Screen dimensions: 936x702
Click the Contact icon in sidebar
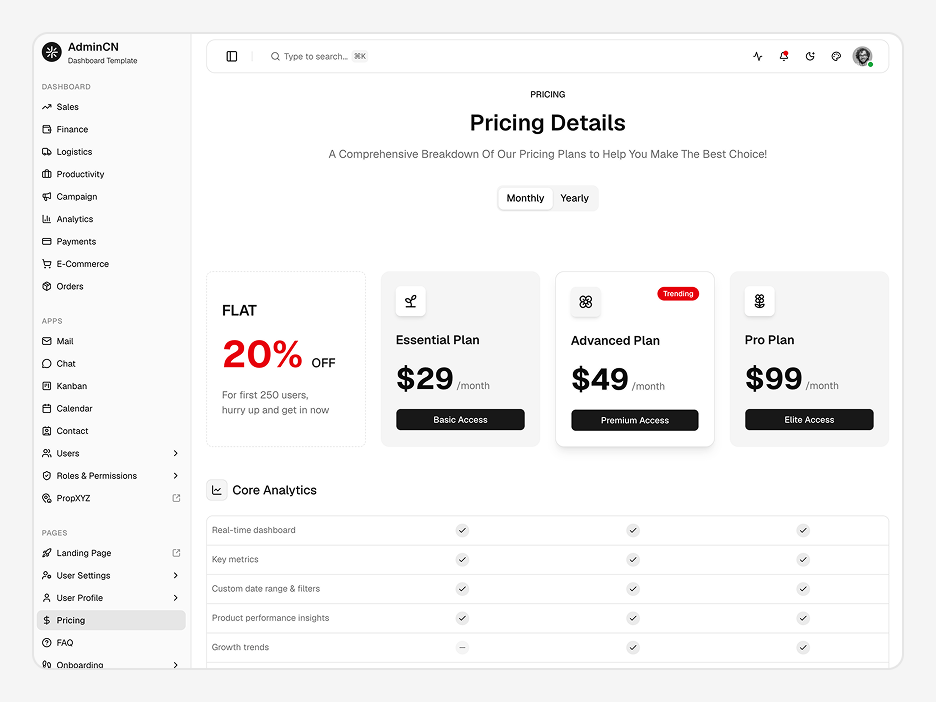tap(47, 430)
